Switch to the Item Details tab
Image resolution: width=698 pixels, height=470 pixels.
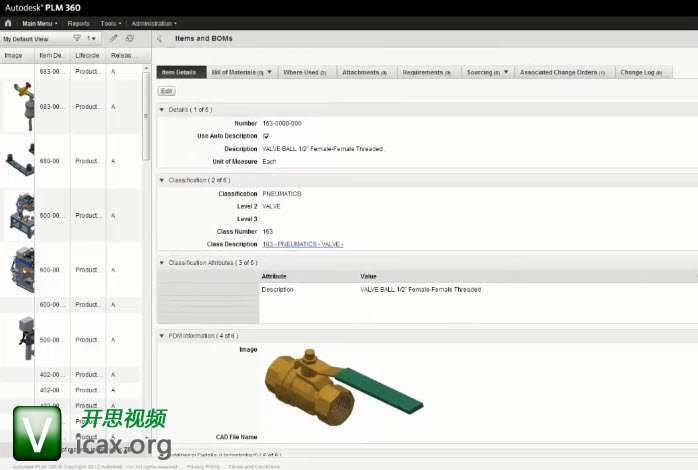click(x=181, y=72)
